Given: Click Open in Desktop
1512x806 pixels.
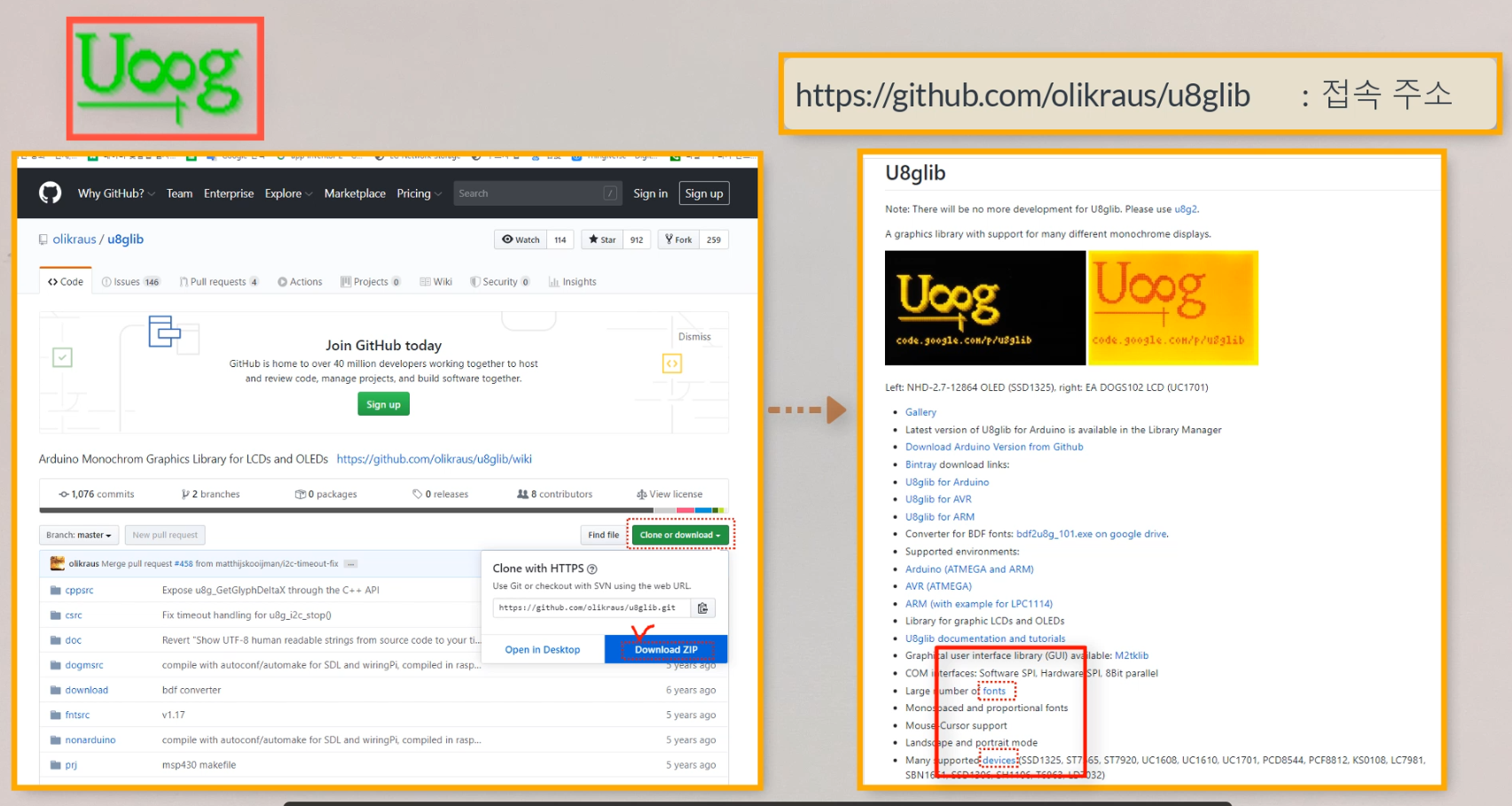Looking at the screenshot, I should [x=543, y=650].
